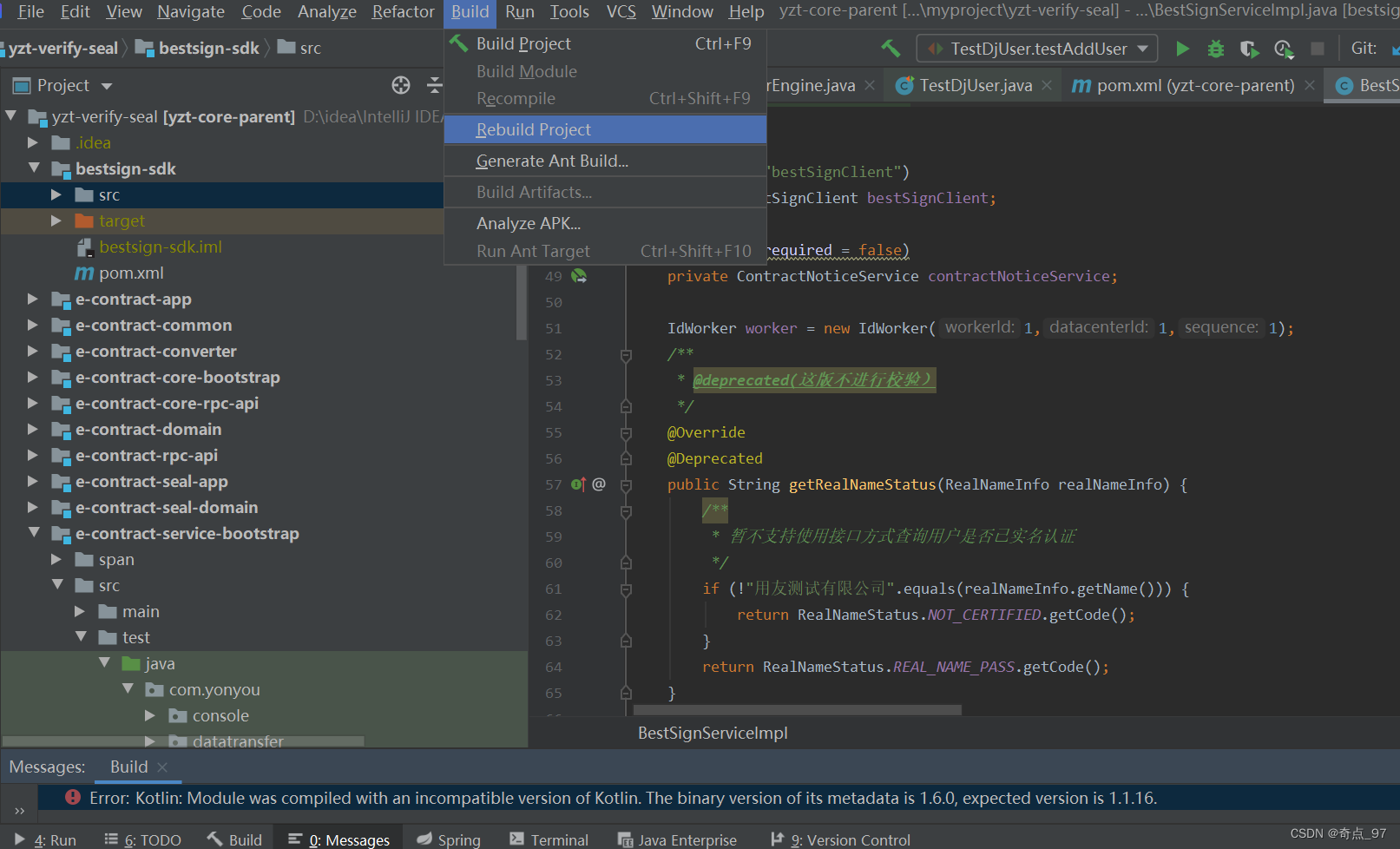Choose Rebuild Project from Build menu

tap(605, 129)
